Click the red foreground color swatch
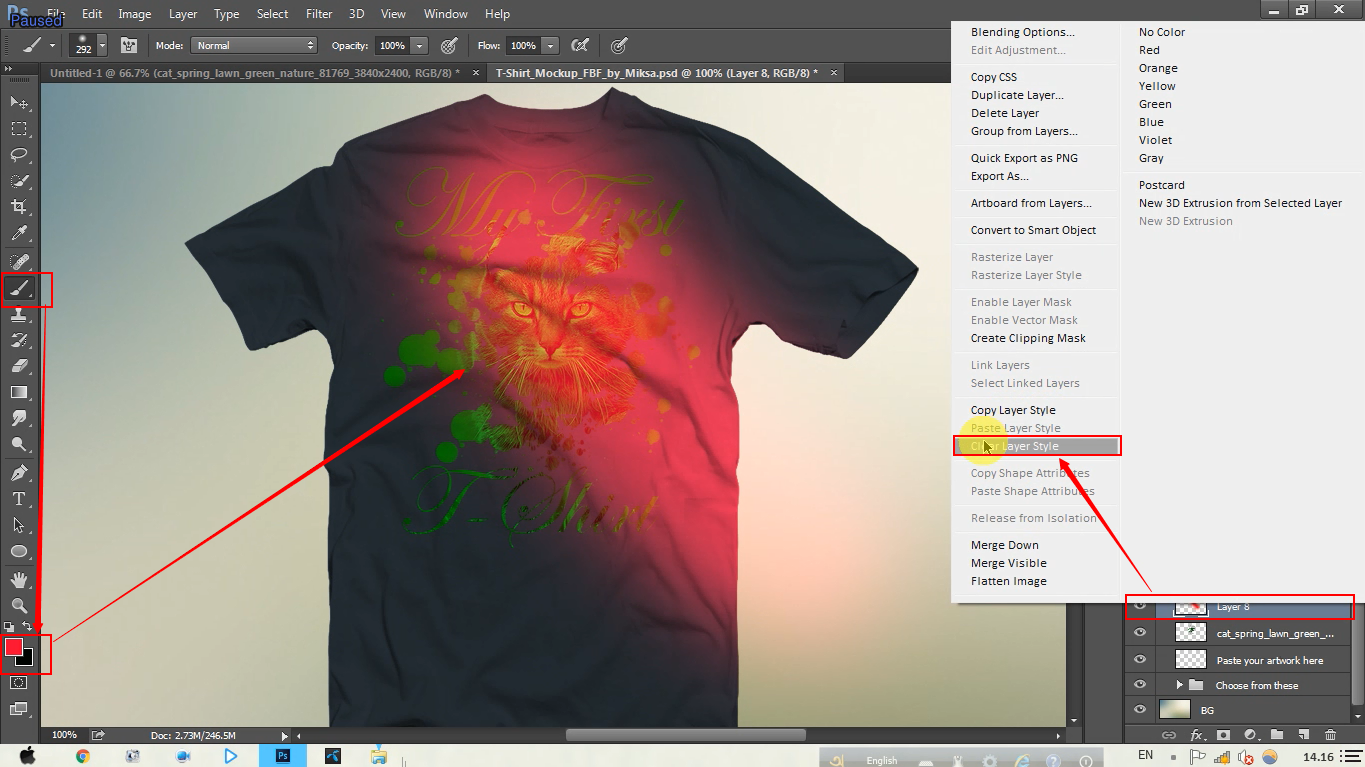 (15, 649)
